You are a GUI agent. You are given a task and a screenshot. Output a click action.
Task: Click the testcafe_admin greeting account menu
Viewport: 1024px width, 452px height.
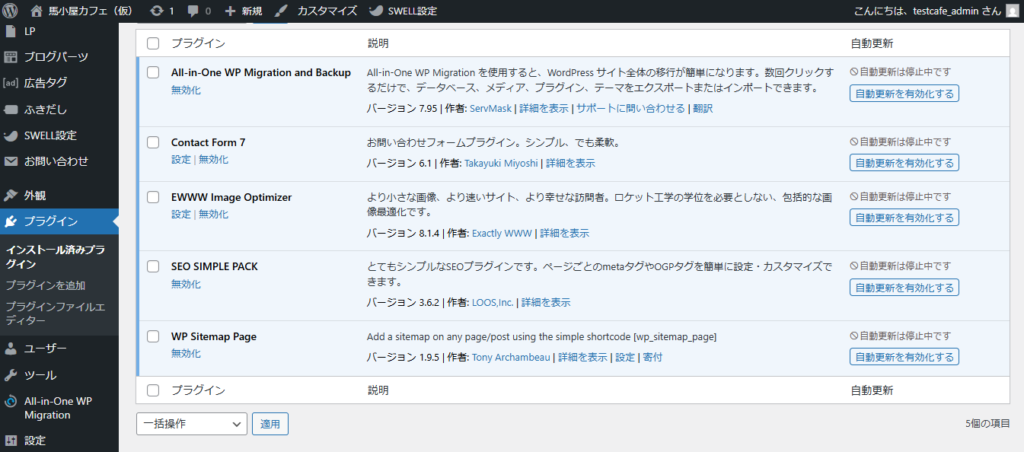936,11
